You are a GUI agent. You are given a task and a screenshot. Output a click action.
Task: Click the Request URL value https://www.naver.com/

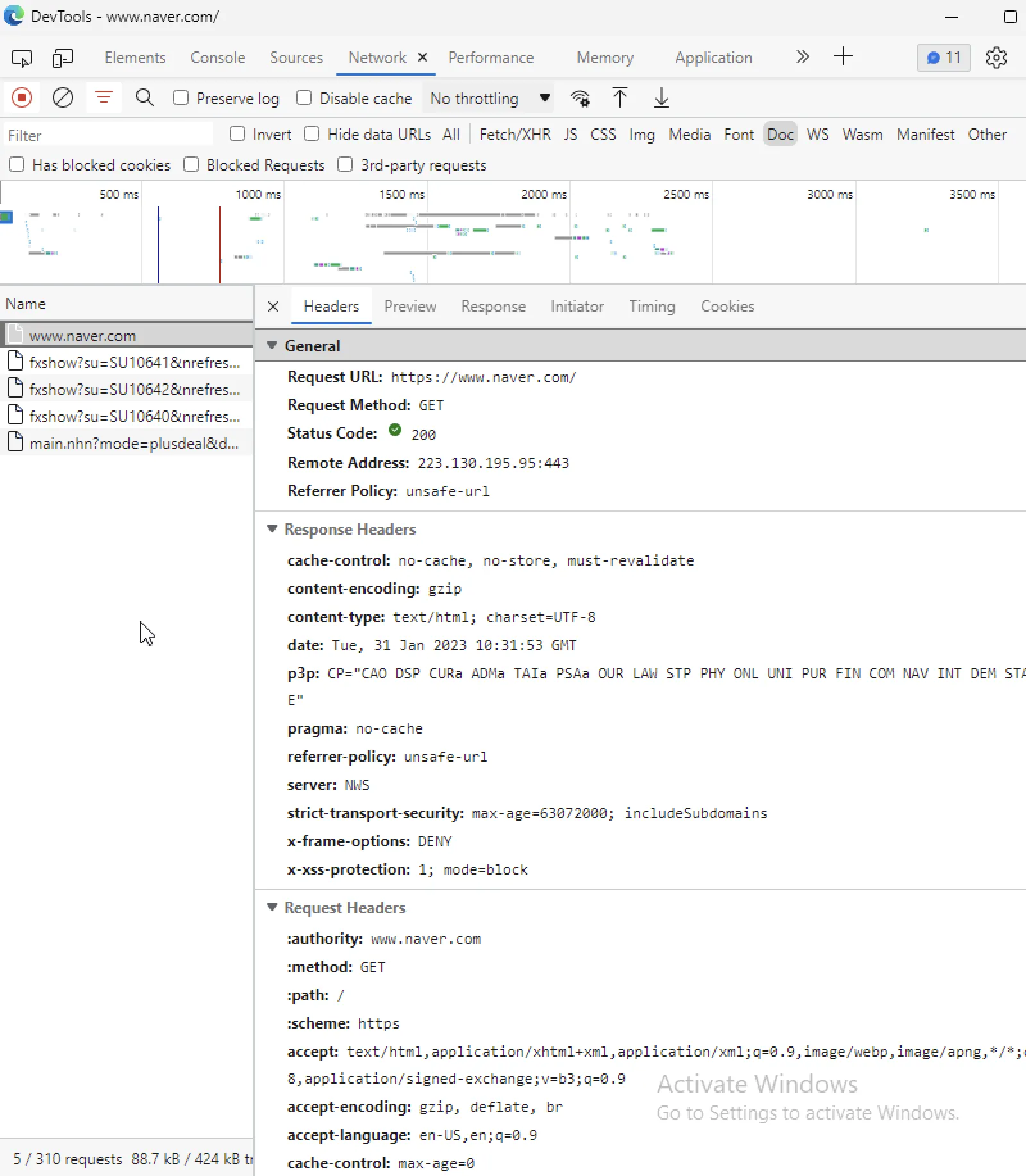point(484,378)
